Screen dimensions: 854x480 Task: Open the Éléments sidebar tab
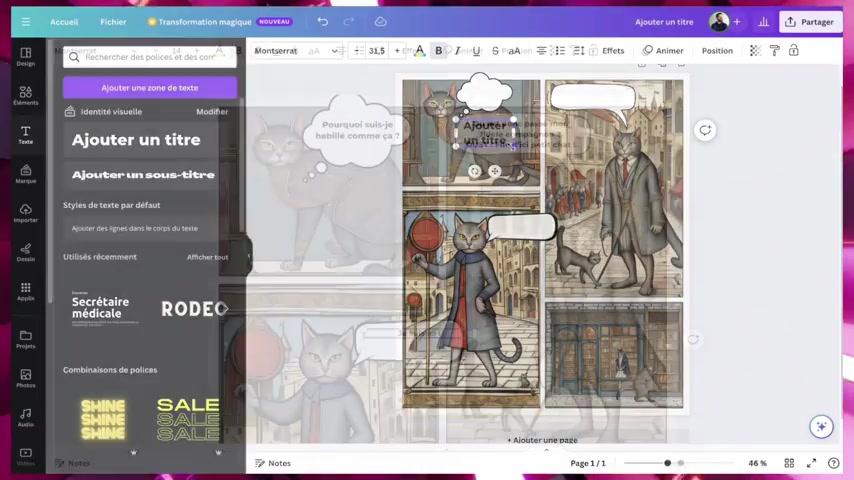pos(26,95)
